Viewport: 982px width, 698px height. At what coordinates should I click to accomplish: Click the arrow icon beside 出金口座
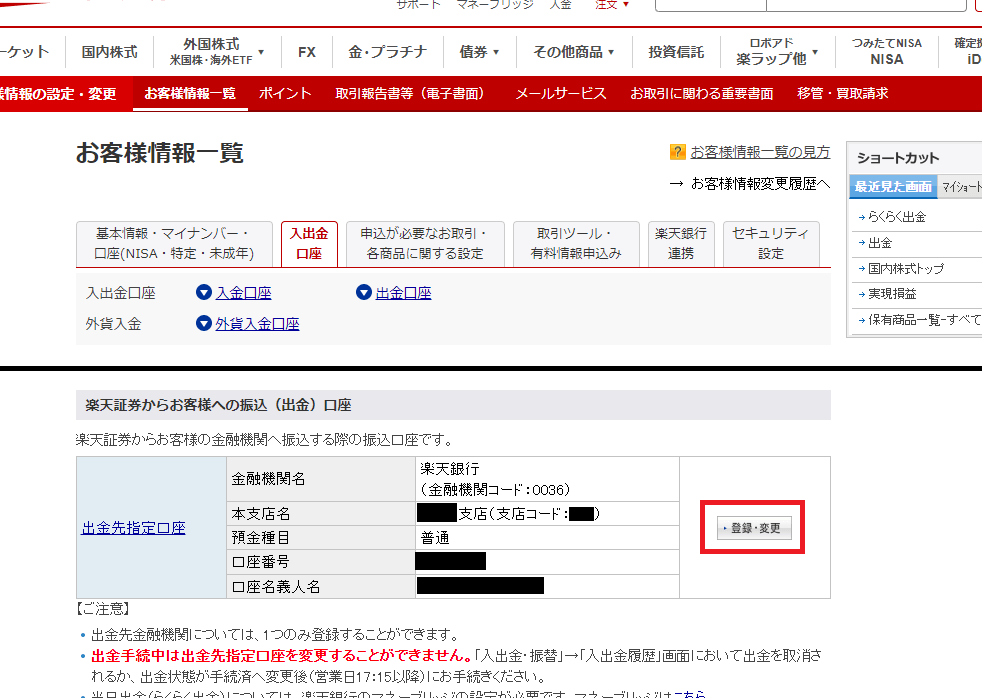click(364, 292)
